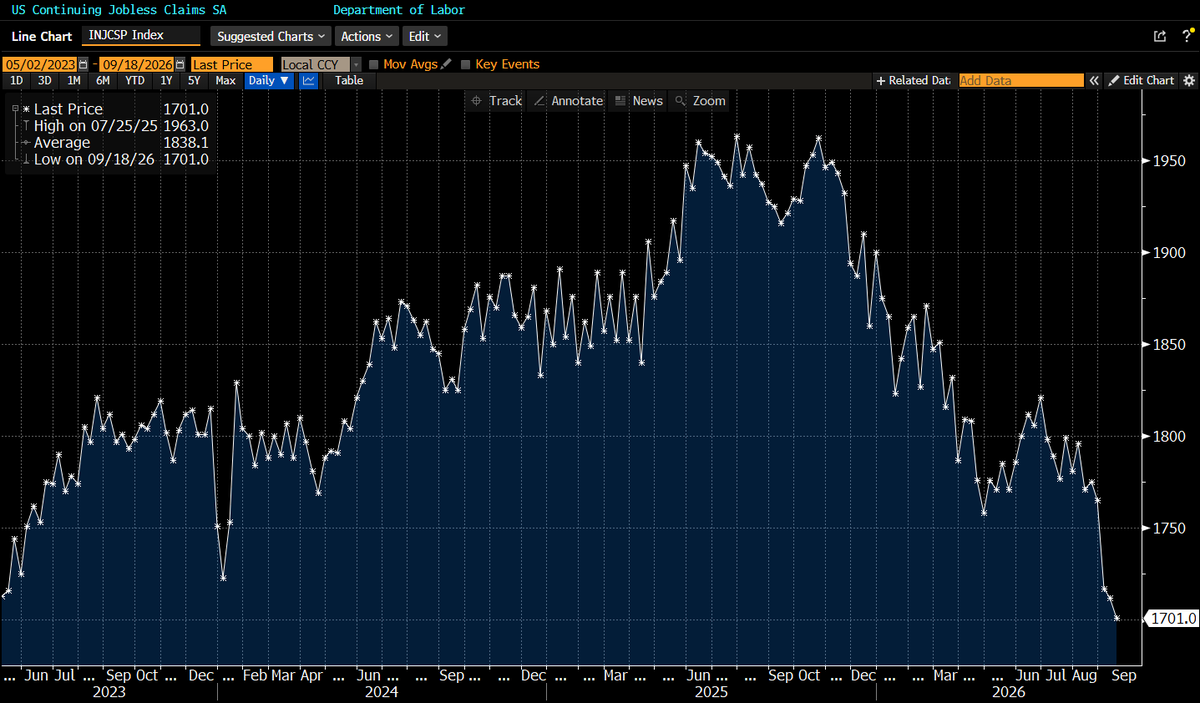This screenshot has height=703, width=1200.
Task: Open the start date calendar picker
Action: pos(83,64)
